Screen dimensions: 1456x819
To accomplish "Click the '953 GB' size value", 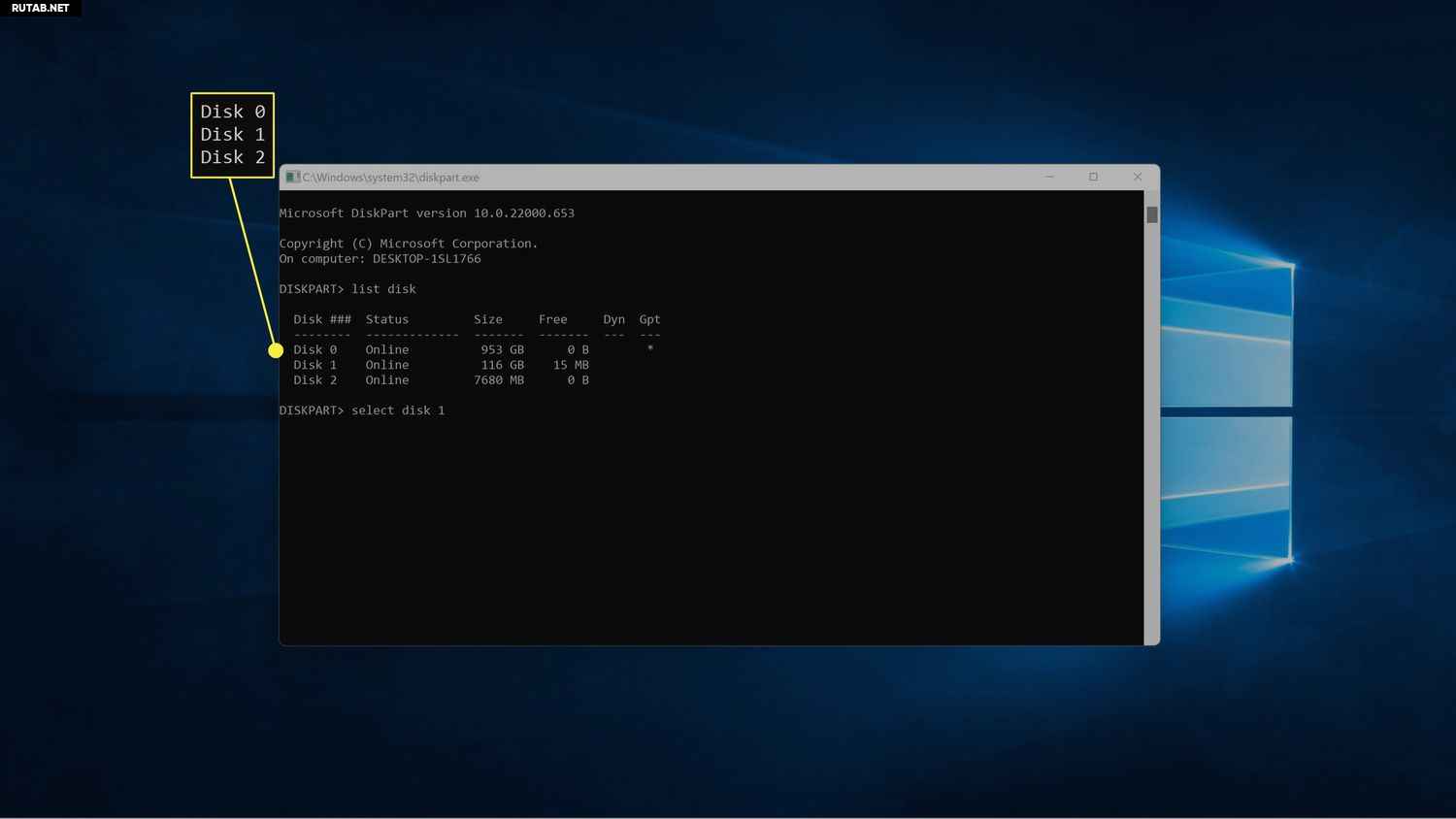I will [x=503, y=349].
